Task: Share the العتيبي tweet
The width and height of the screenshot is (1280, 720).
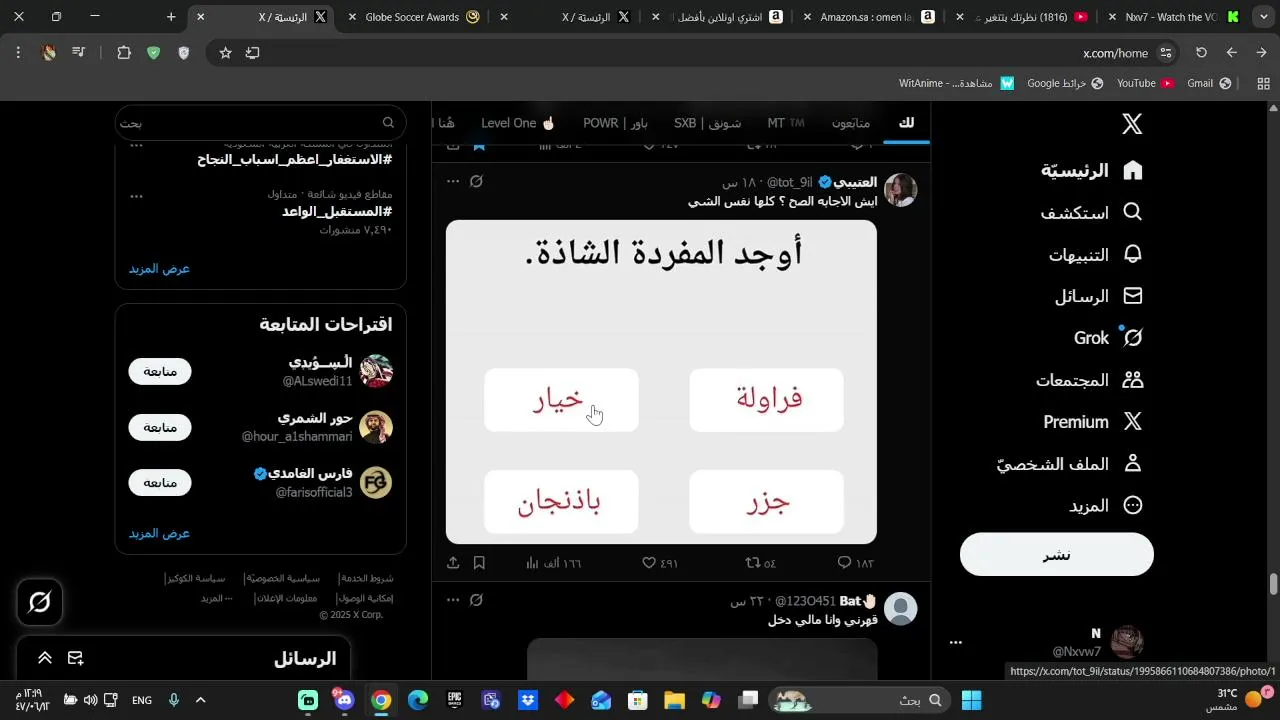Action: click(453, 563)
